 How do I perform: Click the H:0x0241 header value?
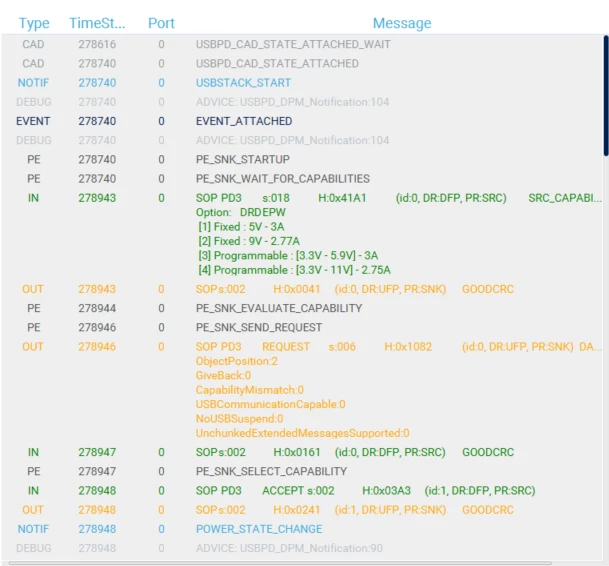point(297,510)
